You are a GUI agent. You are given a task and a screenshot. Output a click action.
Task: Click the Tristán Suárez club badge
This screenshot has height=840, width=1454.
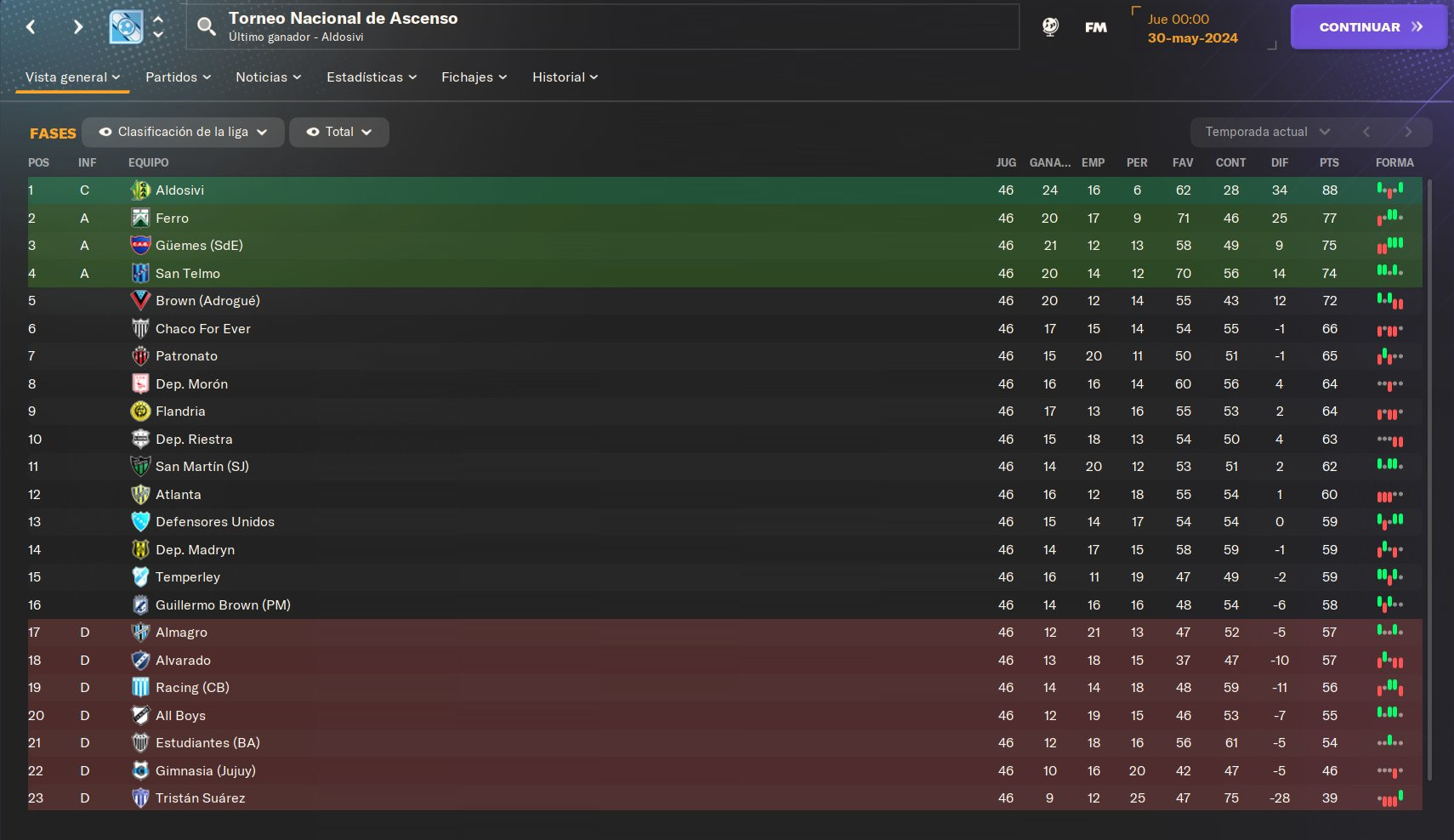pos(140,798)
